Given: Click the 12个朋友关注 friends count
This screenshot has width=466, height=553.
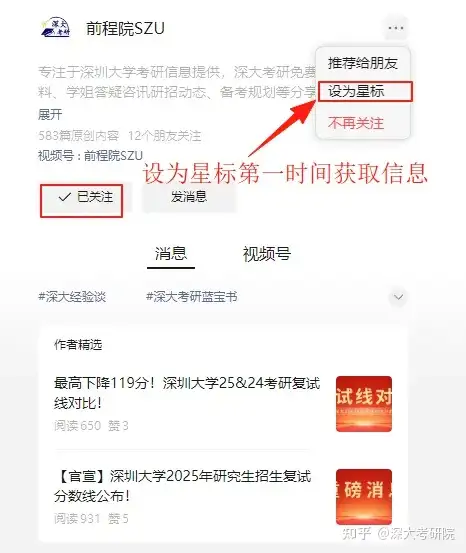Looking at the screenshot, I should (x=164, y=136).
